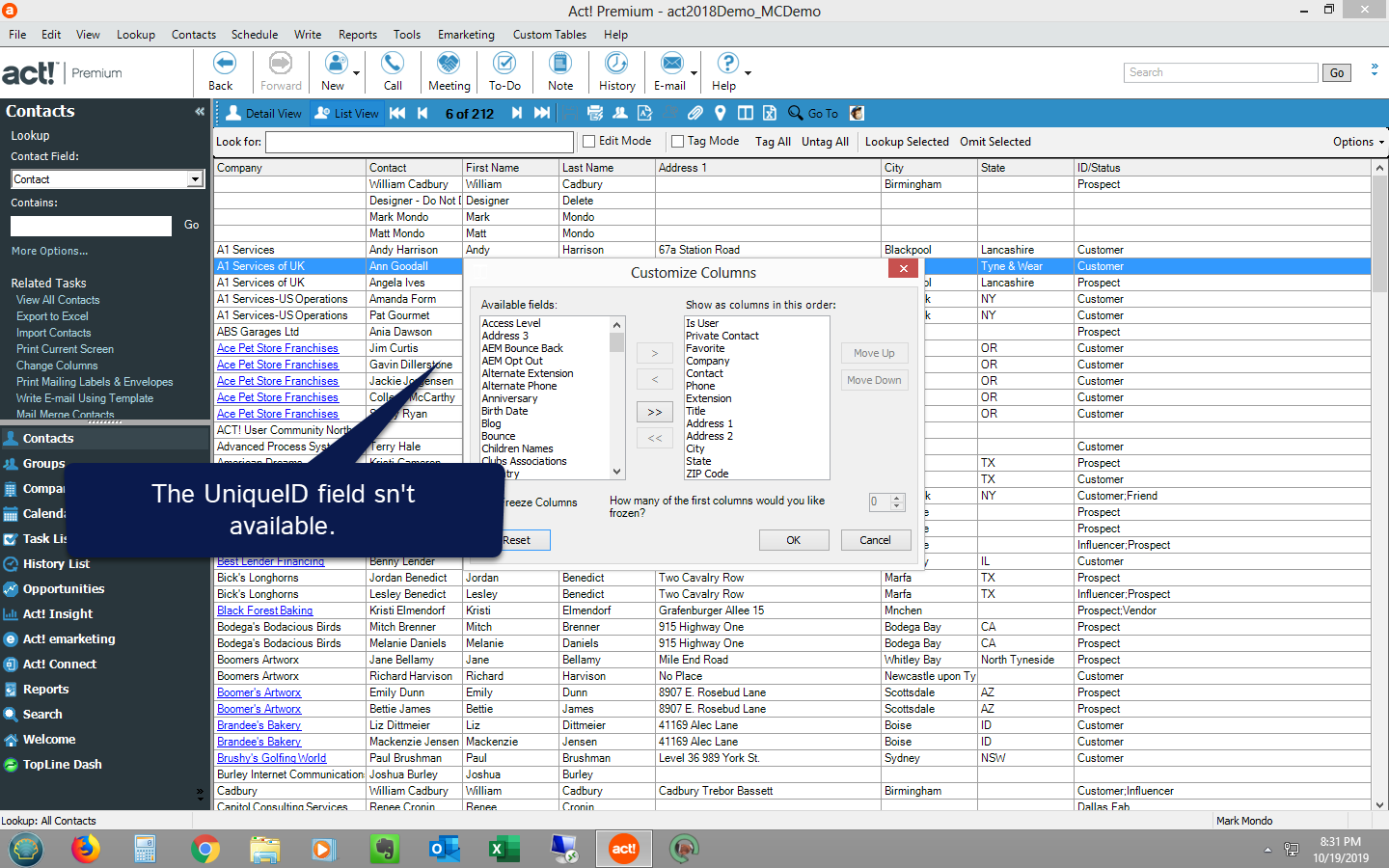Select AEM Bounce Back in Available fields
This screenshot has height=868, width=1389.
point(522,348)
